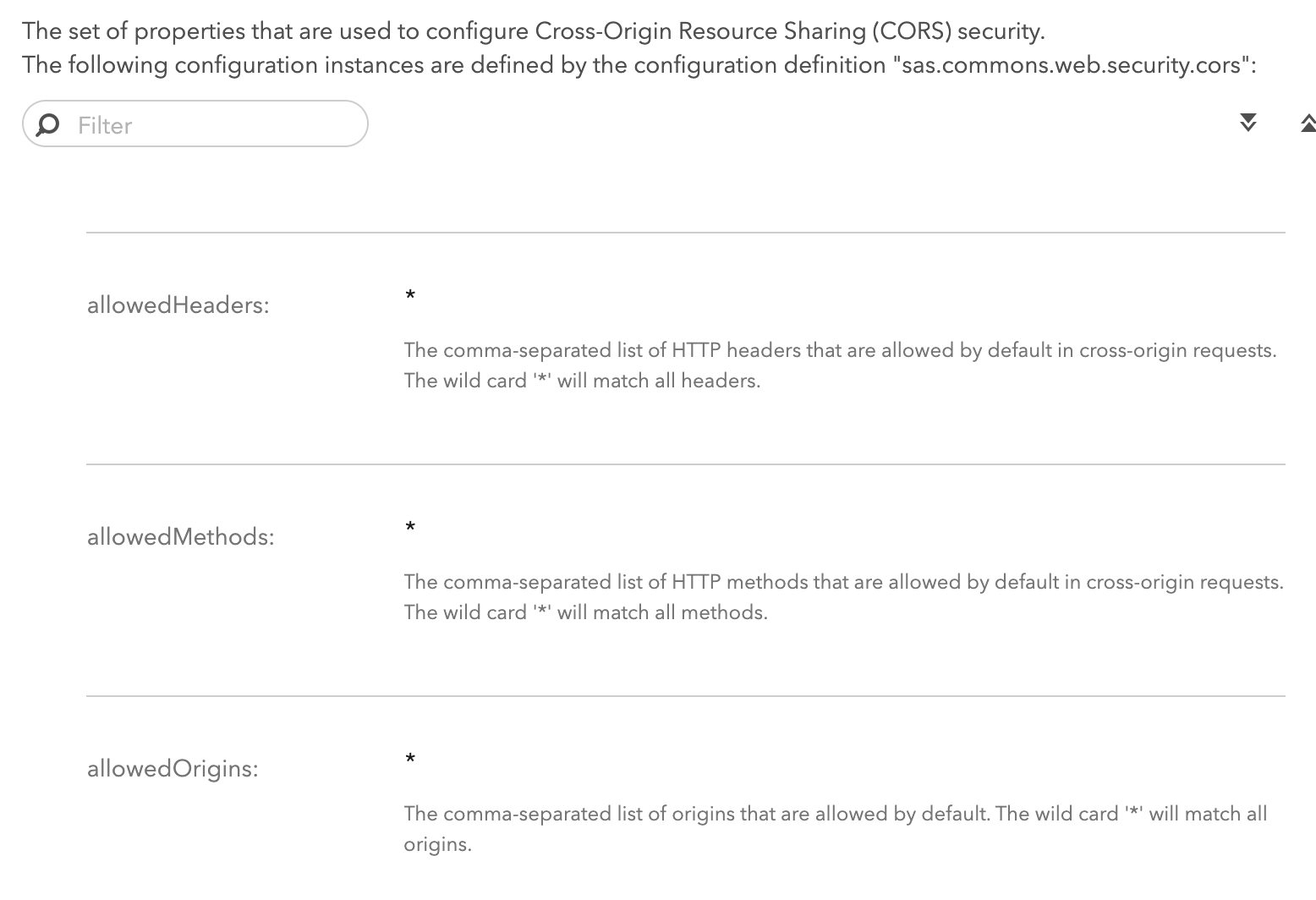The height and width of the screenshot is (900, 1316).
Task: Click the divider line above allowedHeaders
Action: click(685, 233)
